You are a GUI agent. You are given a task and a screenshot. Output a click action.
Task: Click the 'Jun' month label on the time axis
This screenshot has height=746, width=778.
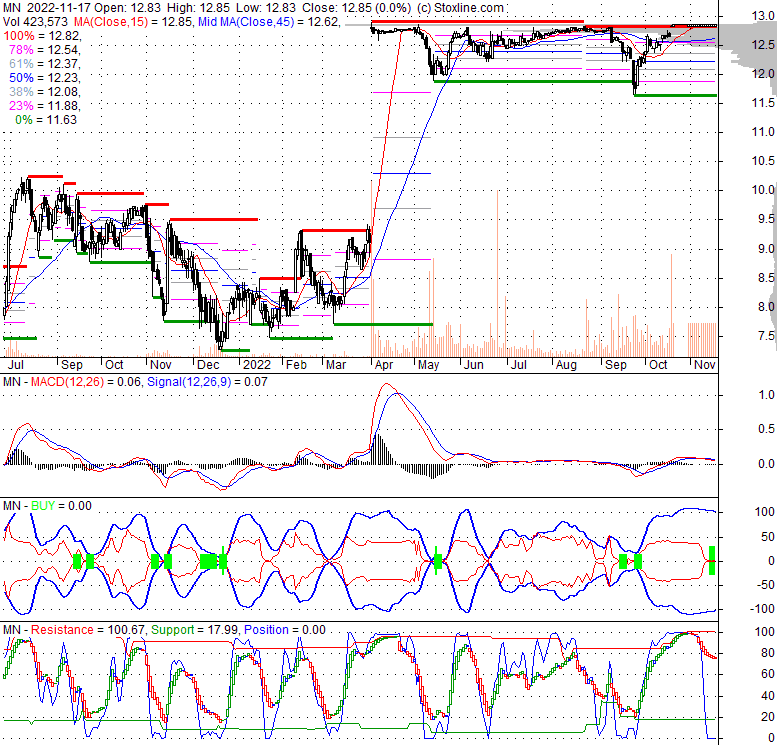pyautogui.click(x=473, y=365)
